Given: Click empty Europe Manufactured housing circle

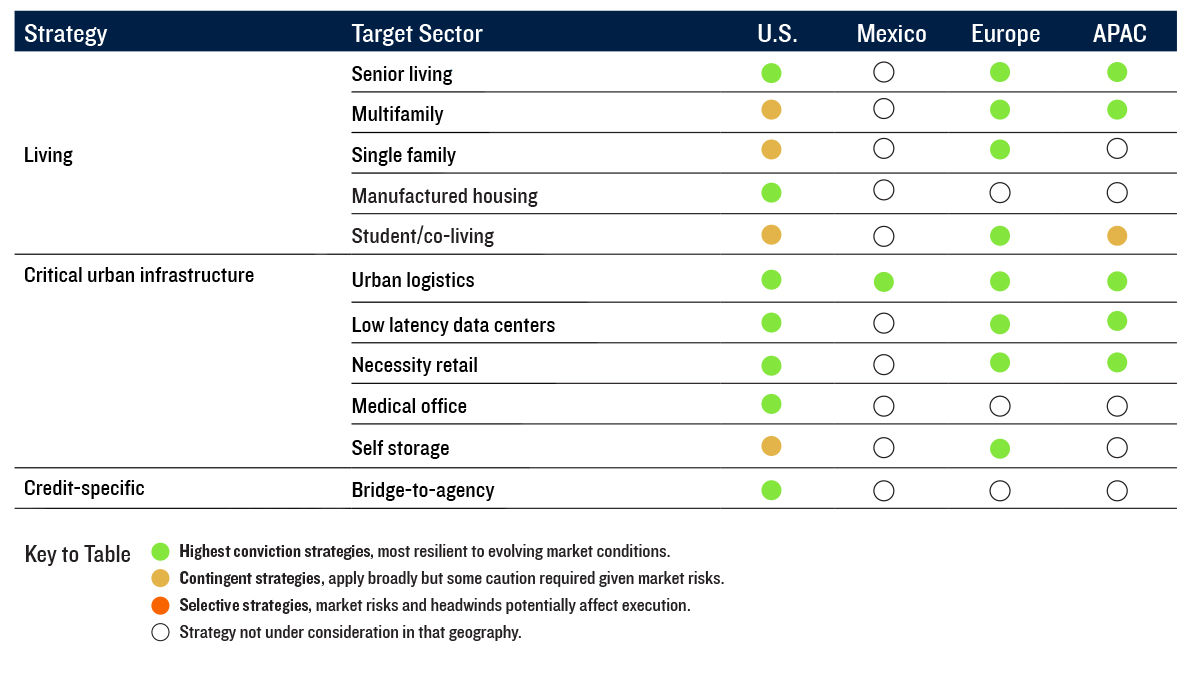Looking at the screenshot, I should 1000,193.
